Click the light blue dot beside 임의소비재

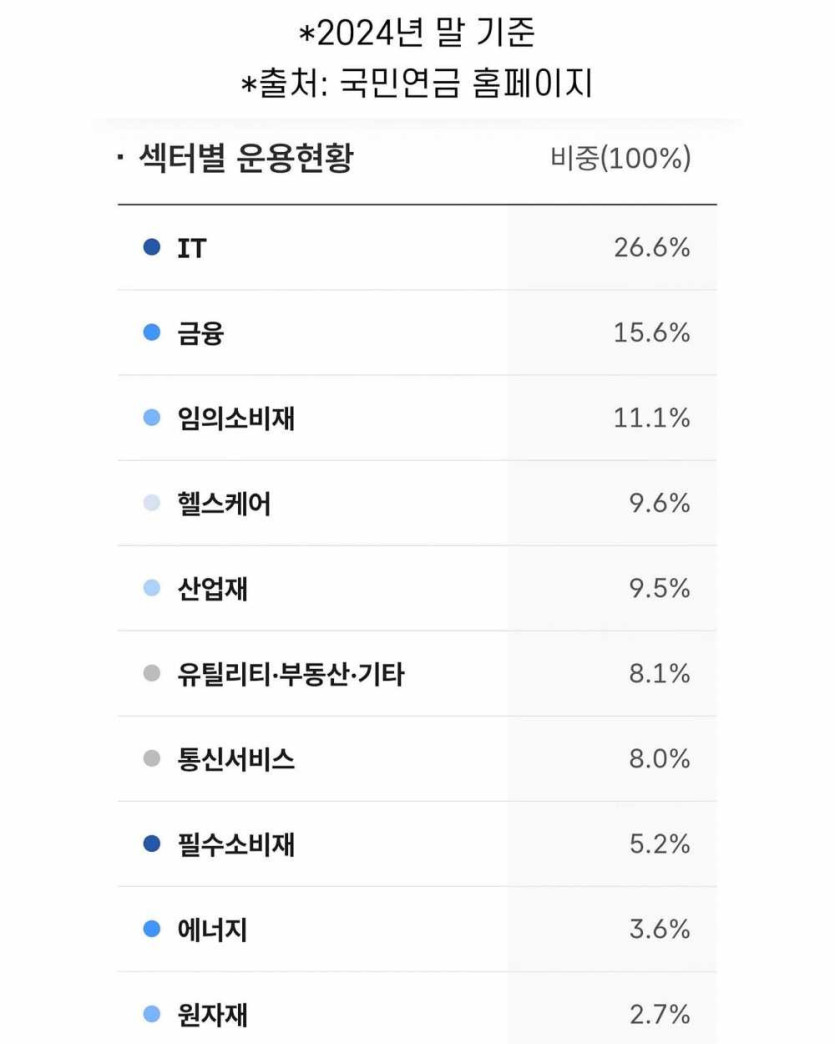click(x=152, y=418)
